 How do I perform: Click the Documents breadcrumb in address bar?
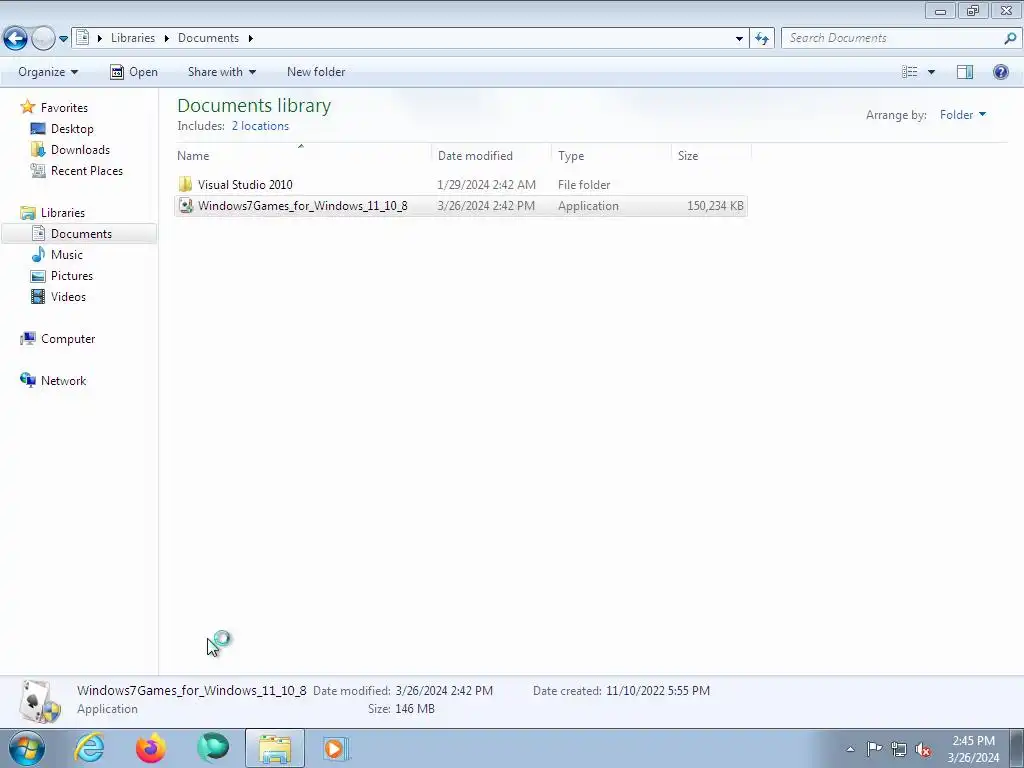(208, 38)
